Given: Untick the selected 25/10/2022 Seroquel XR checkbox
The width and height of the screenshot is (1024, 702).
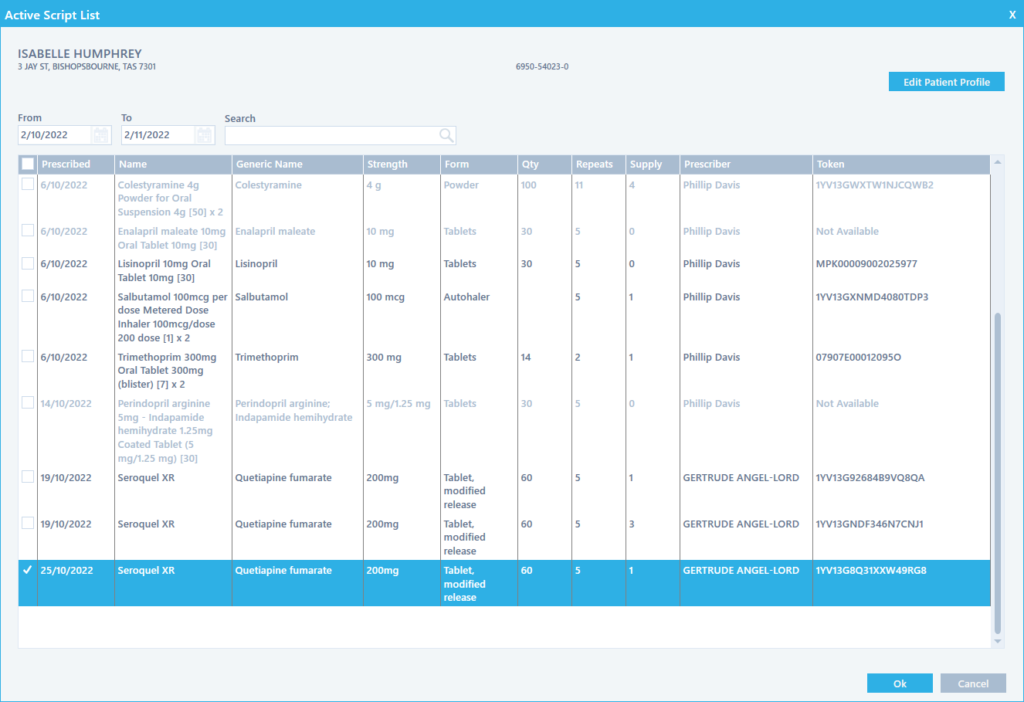Looking at the screenshot, I should [x=28, y=570].
